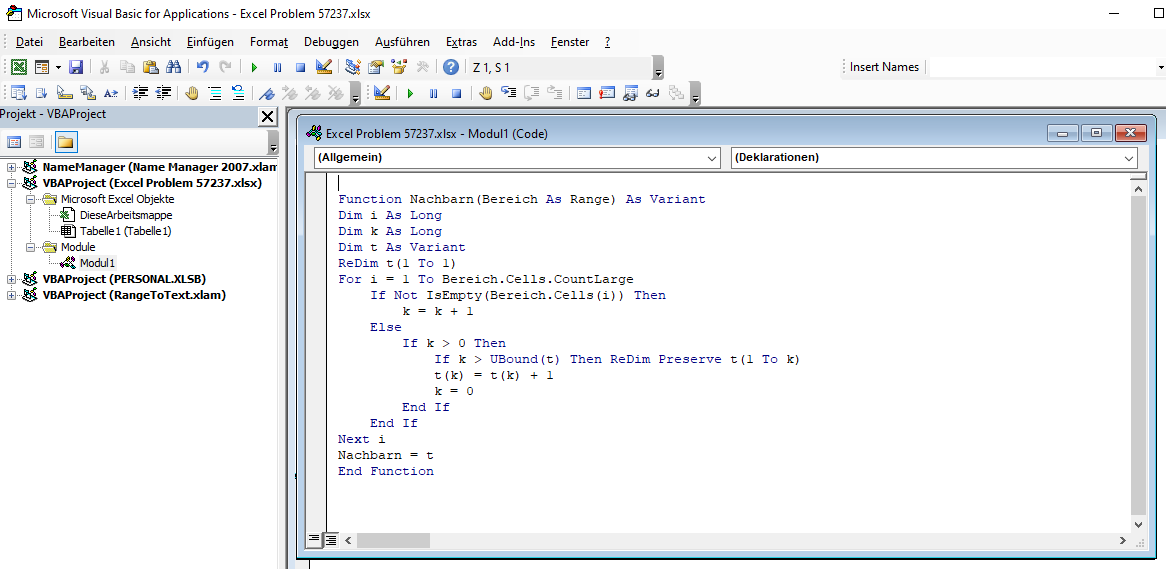Switch to Procedure View button
The width and height of the screenshot is (1166, 569).
(x=315, y=539)
